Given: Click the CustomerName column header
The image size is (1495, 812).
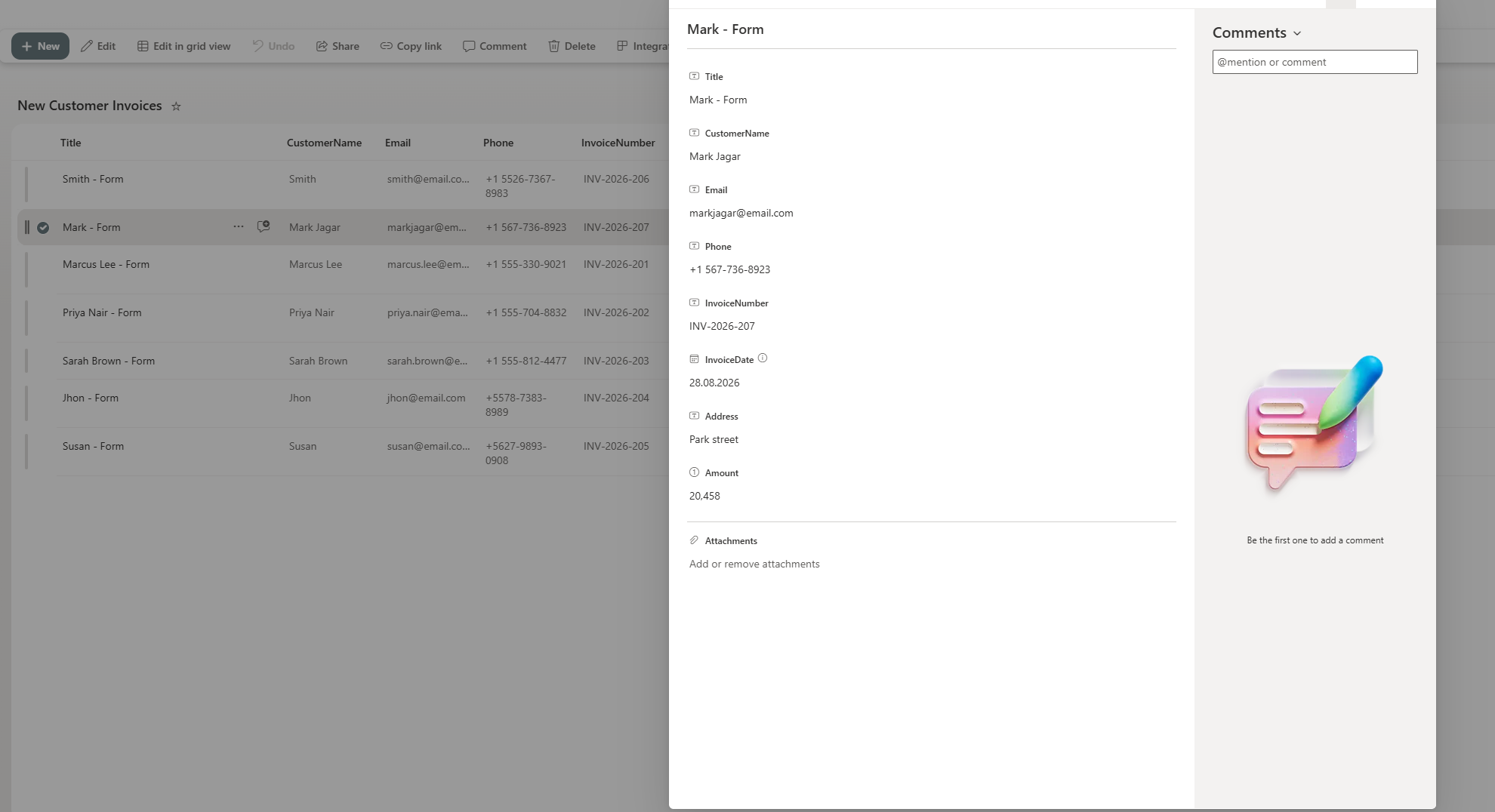Looking at the screenshot, I should [x=324, y=143].
